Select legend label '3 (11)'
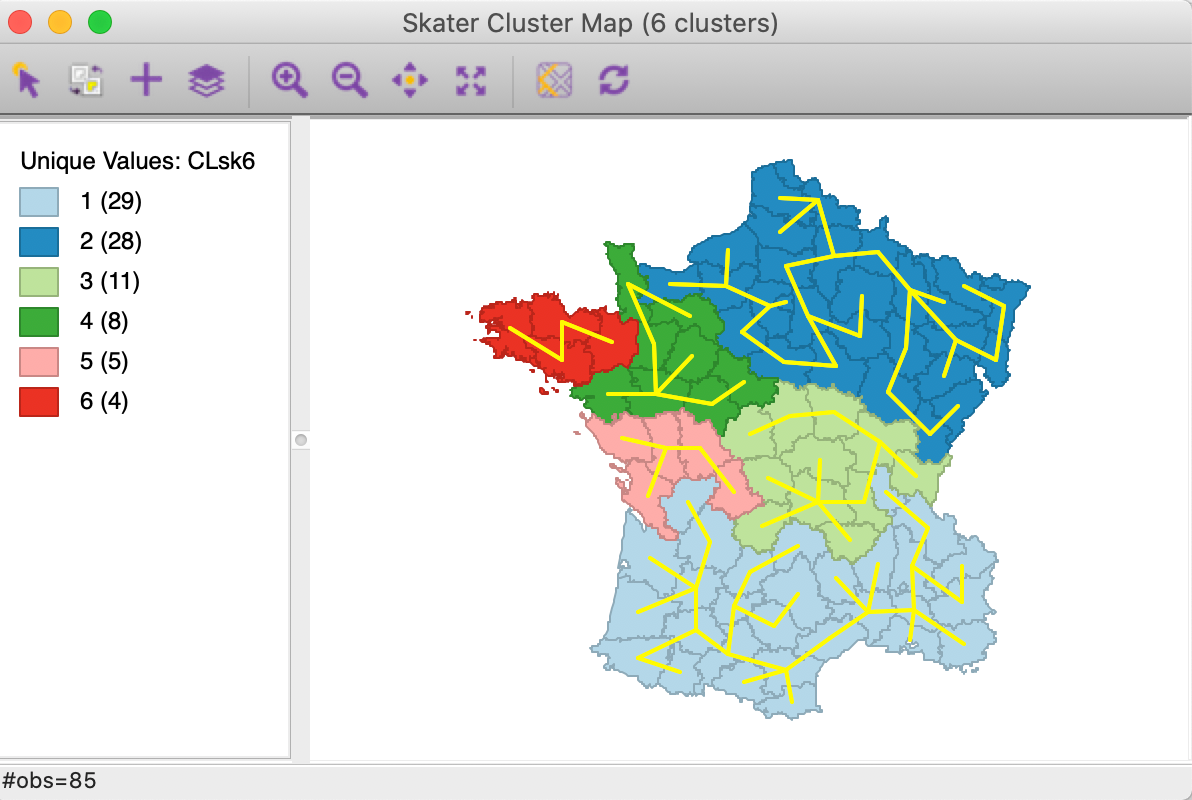Viewport: 1192px width, 800px height. (x=110, y=281)
